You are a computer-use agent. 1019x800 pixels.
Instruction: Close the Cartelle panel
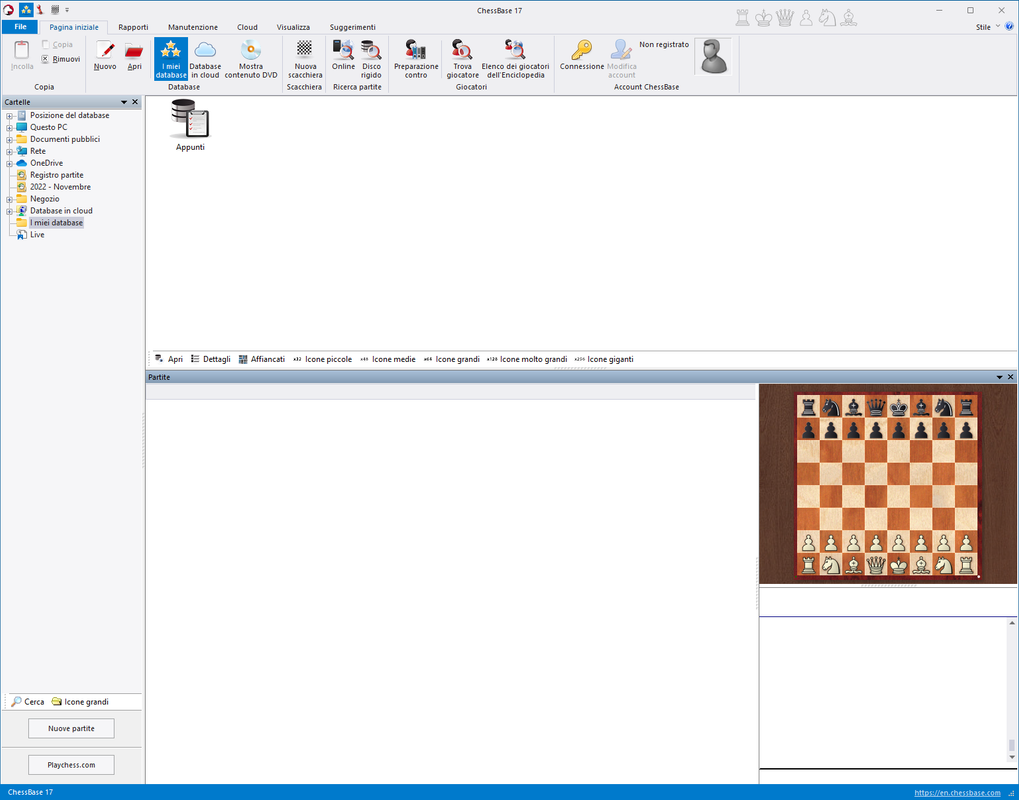click(135, 102)
